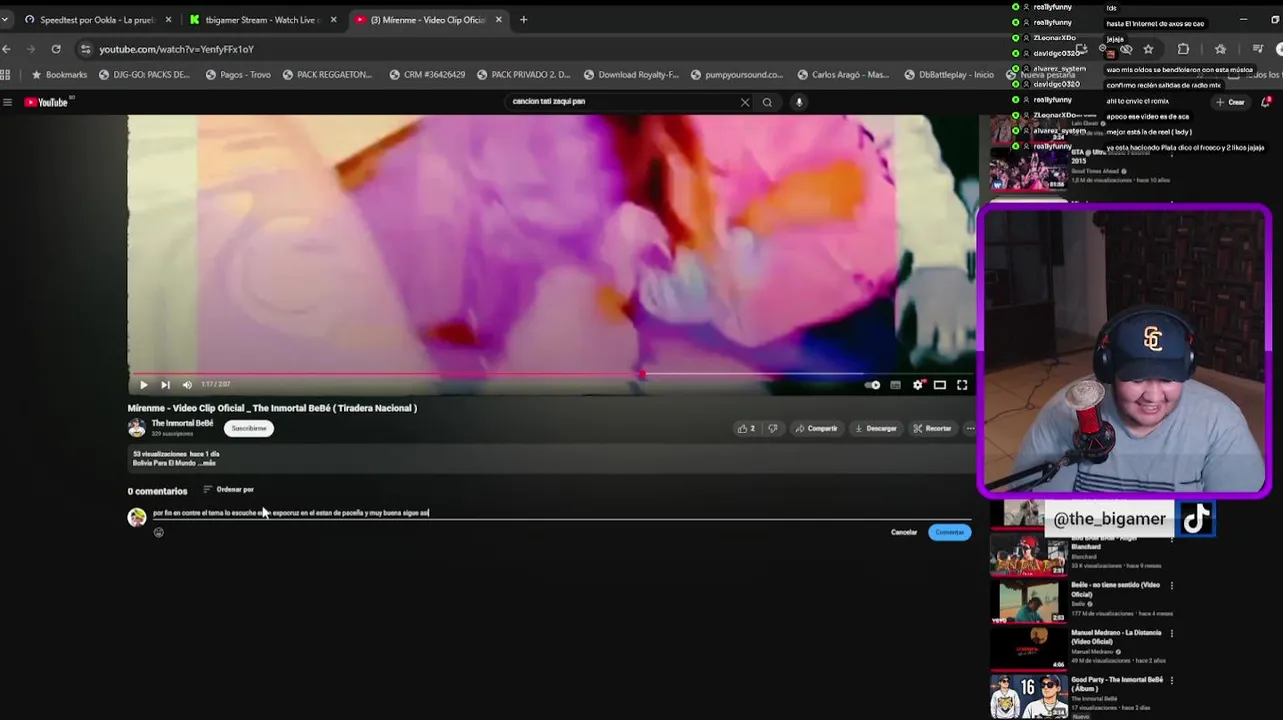Play the Mirenme video
The image size is (1283, 720).
tap(143, 385)
